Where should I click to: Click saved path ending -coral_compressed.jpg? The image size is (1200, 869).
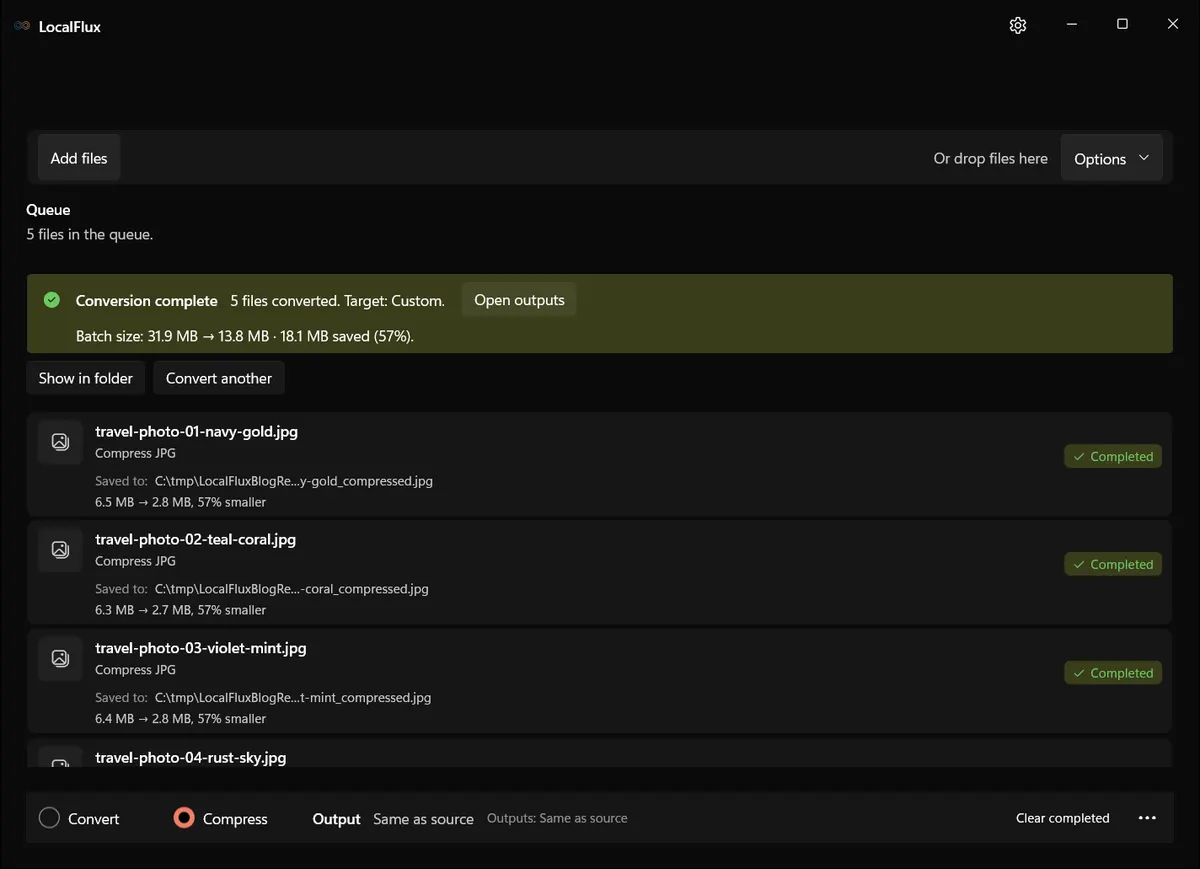[292, 589]
